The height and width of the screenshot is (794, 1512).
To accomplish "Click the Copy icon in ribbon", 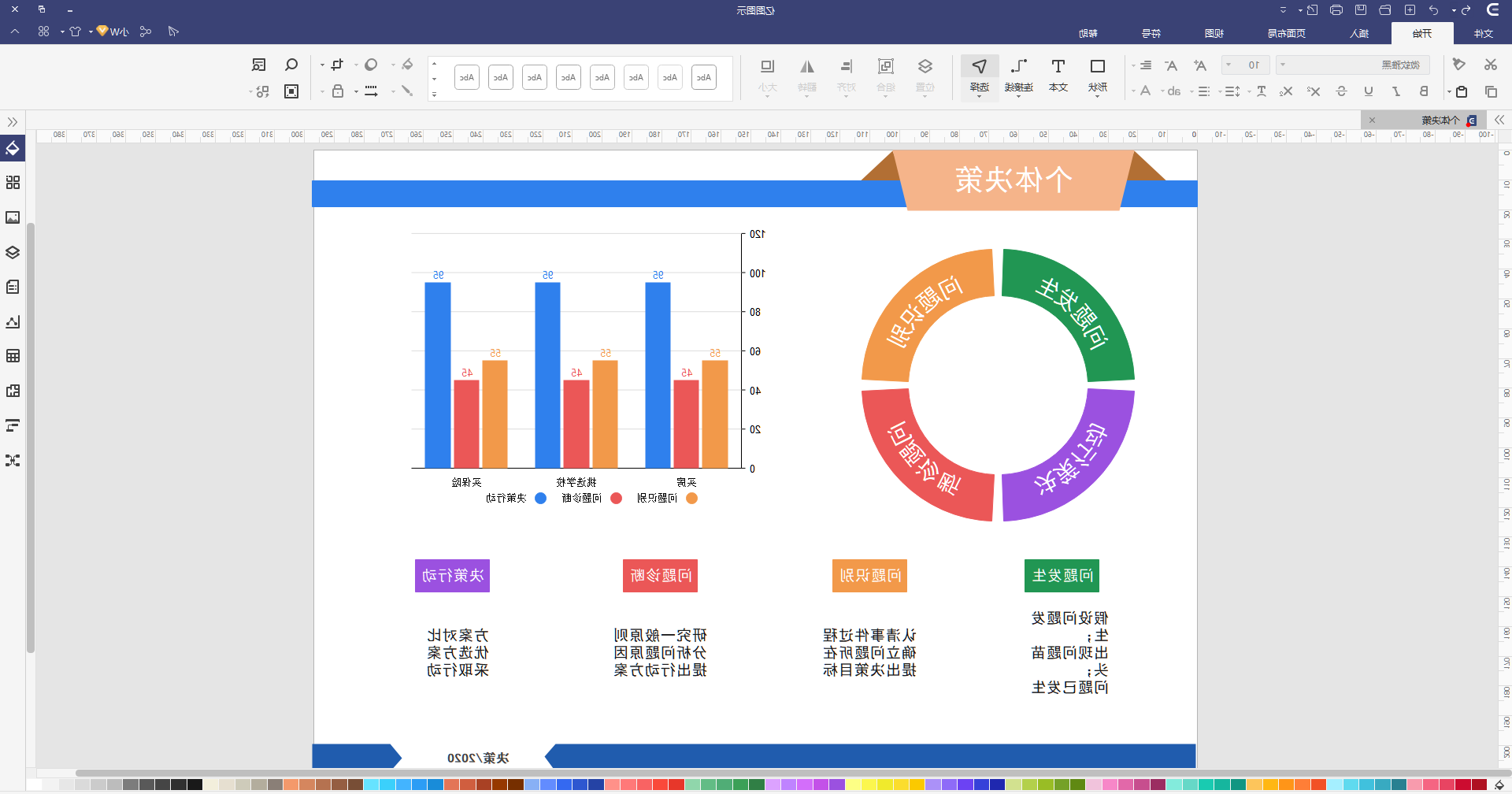I will [x=1490, y=91].
